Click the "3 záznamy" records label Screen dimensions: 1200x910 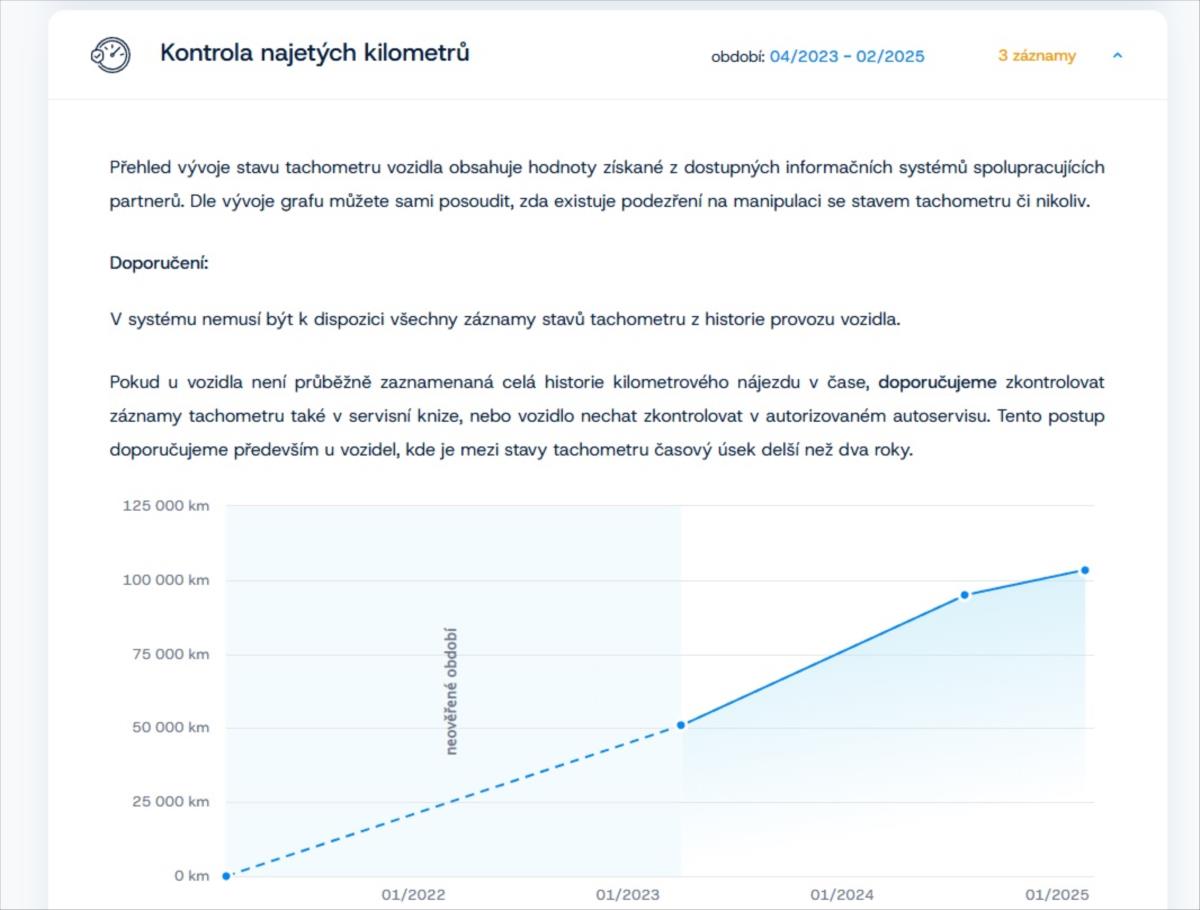1036,56
